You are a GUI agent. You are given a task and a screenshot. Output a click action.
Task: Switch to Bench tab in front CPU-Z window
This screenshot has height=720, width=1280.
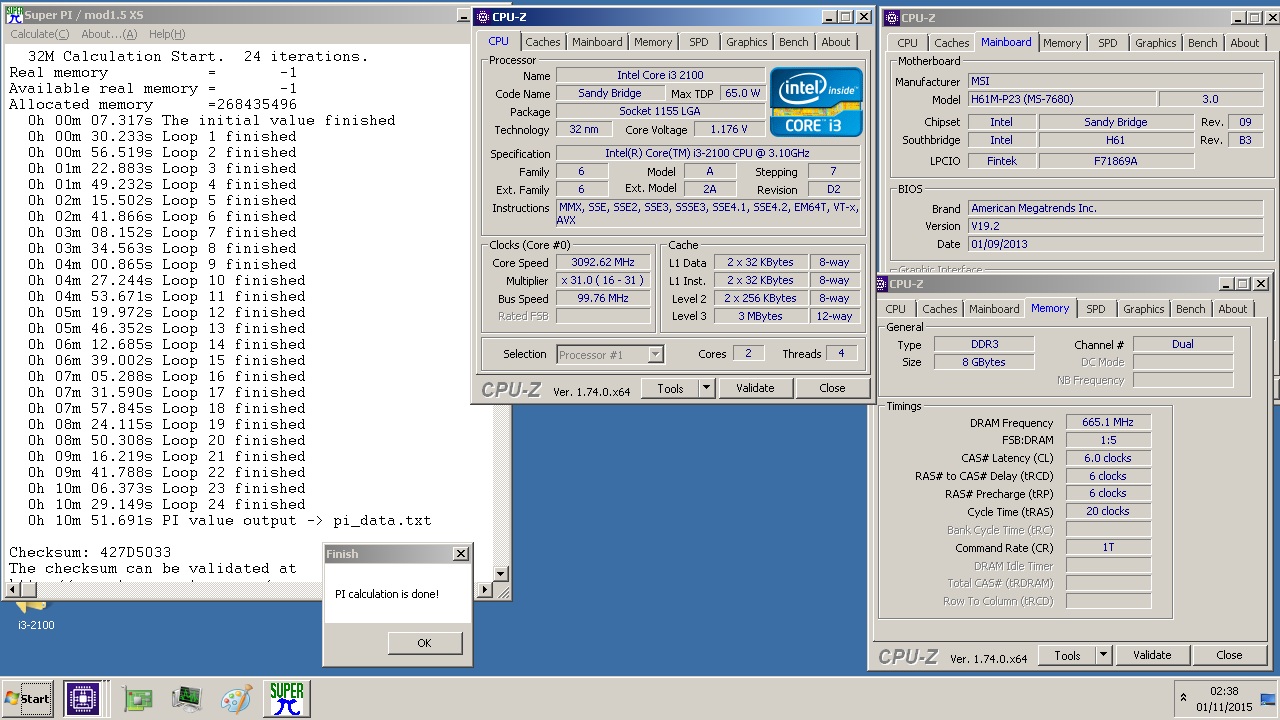pos(794,42)
